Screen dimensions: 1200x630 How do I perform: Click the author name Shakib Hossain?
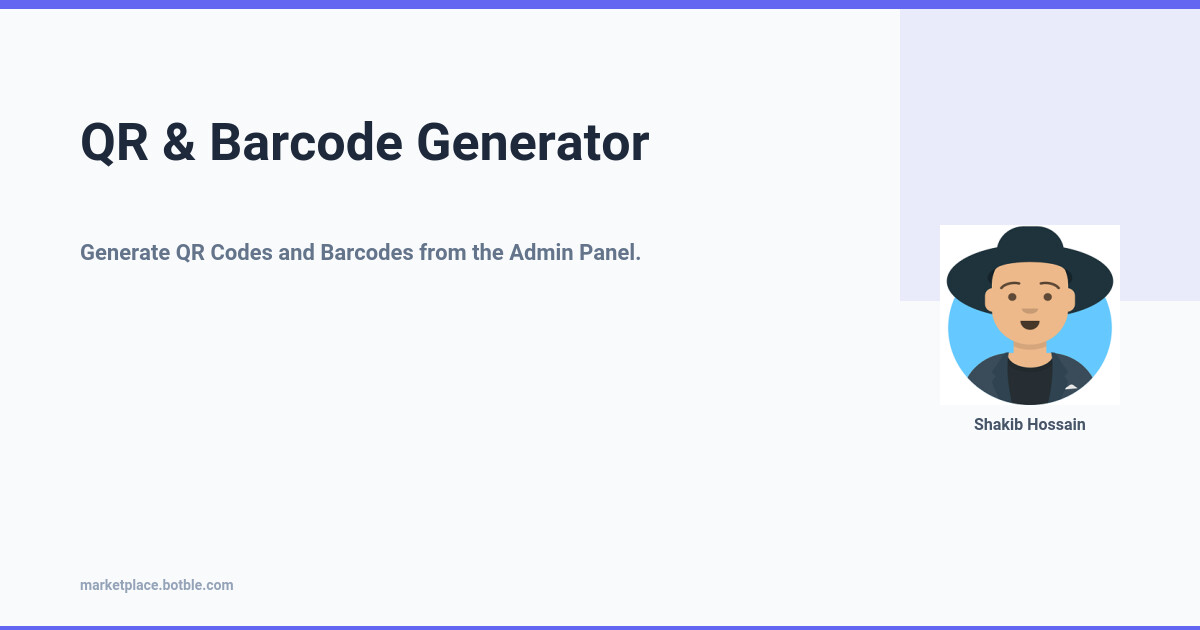pyautogui.click(x=1029, y=424)
